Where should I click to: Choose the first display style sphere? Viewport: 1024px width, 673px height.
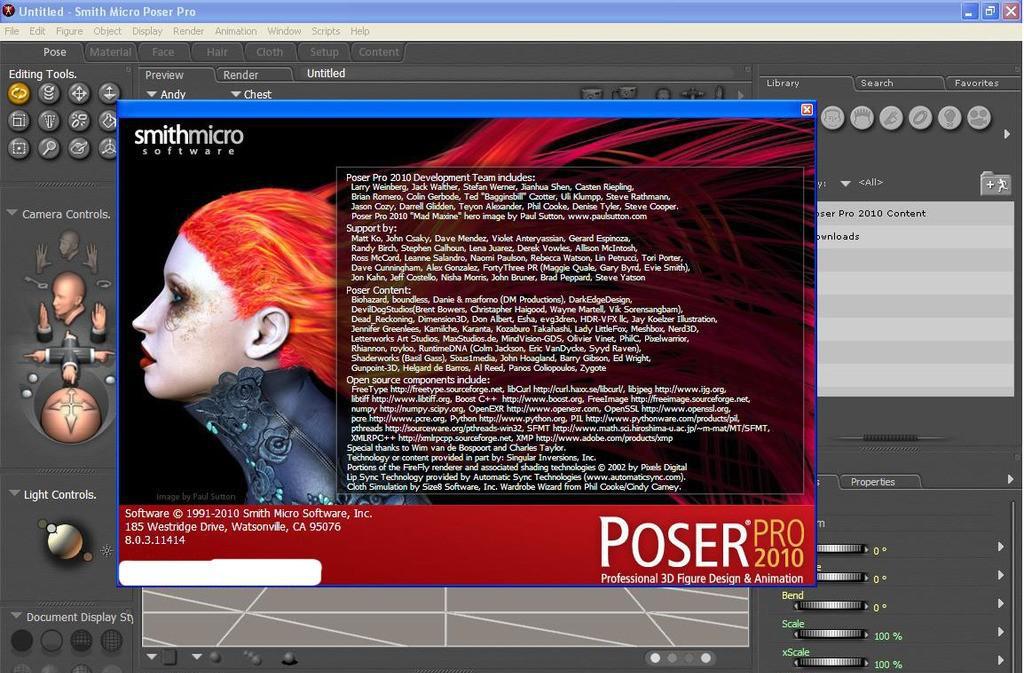[x=22, y=640]
